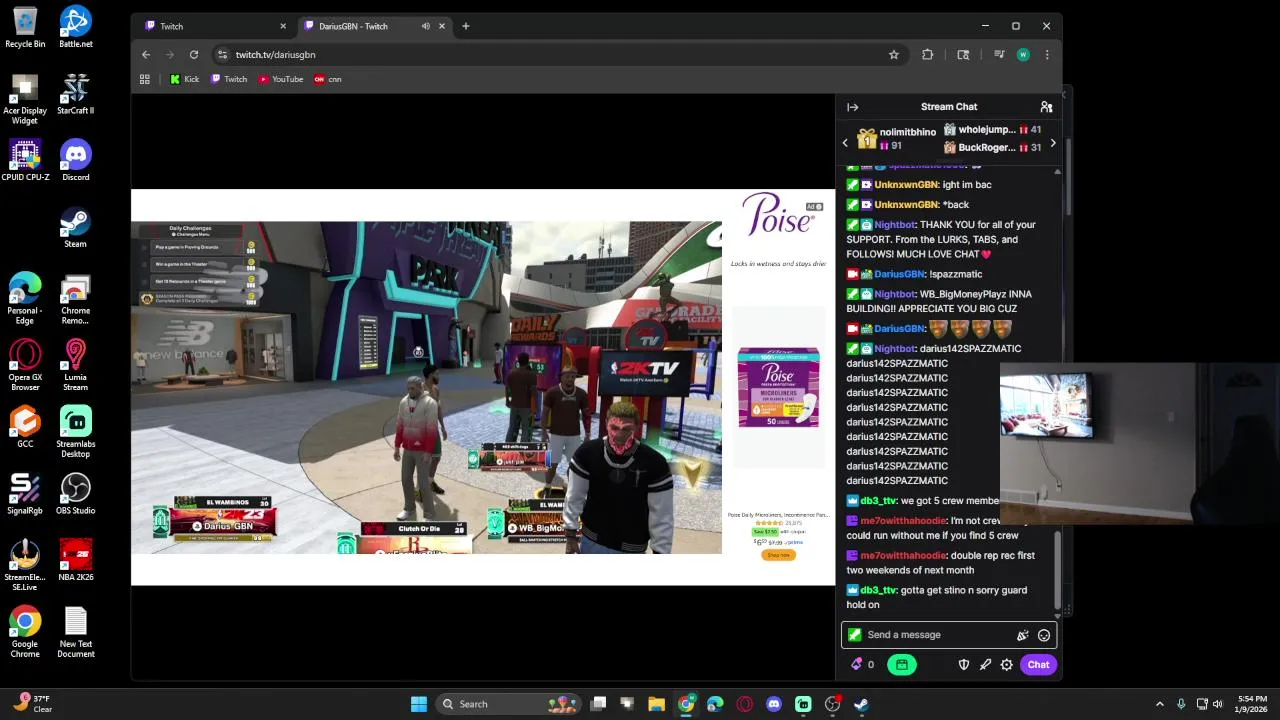
Task: Open the Ad info badge
Action: click(x=815, y=207)
